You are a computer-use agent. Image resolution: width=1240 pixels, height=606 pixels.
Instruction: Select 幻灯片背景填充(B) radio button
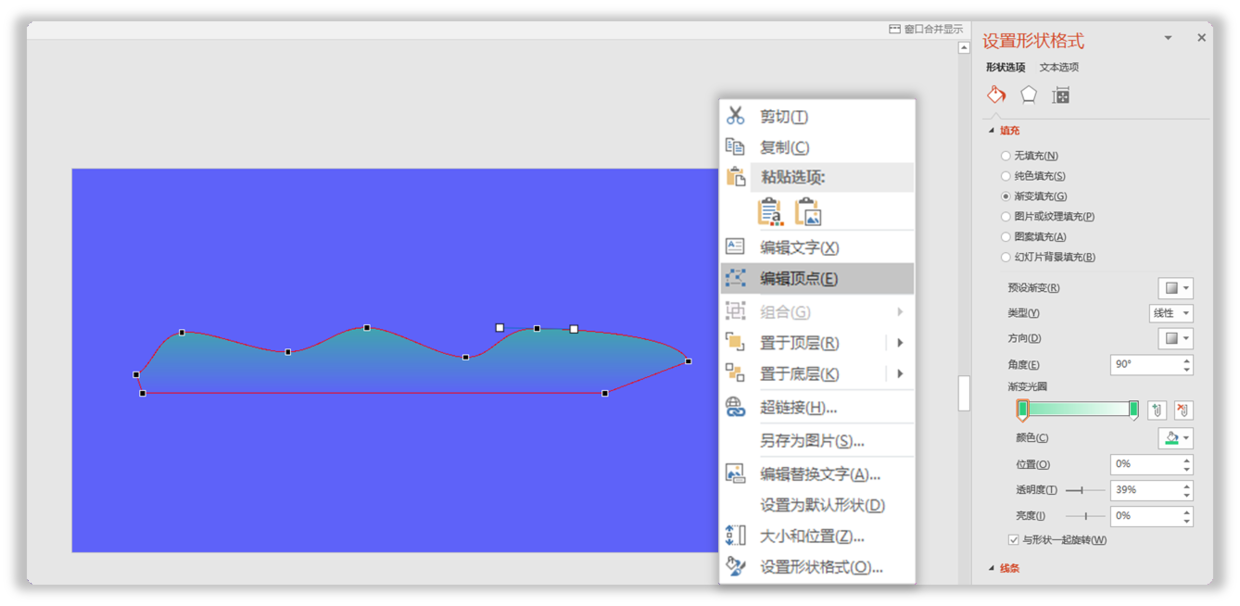[x=1006, y=257]
